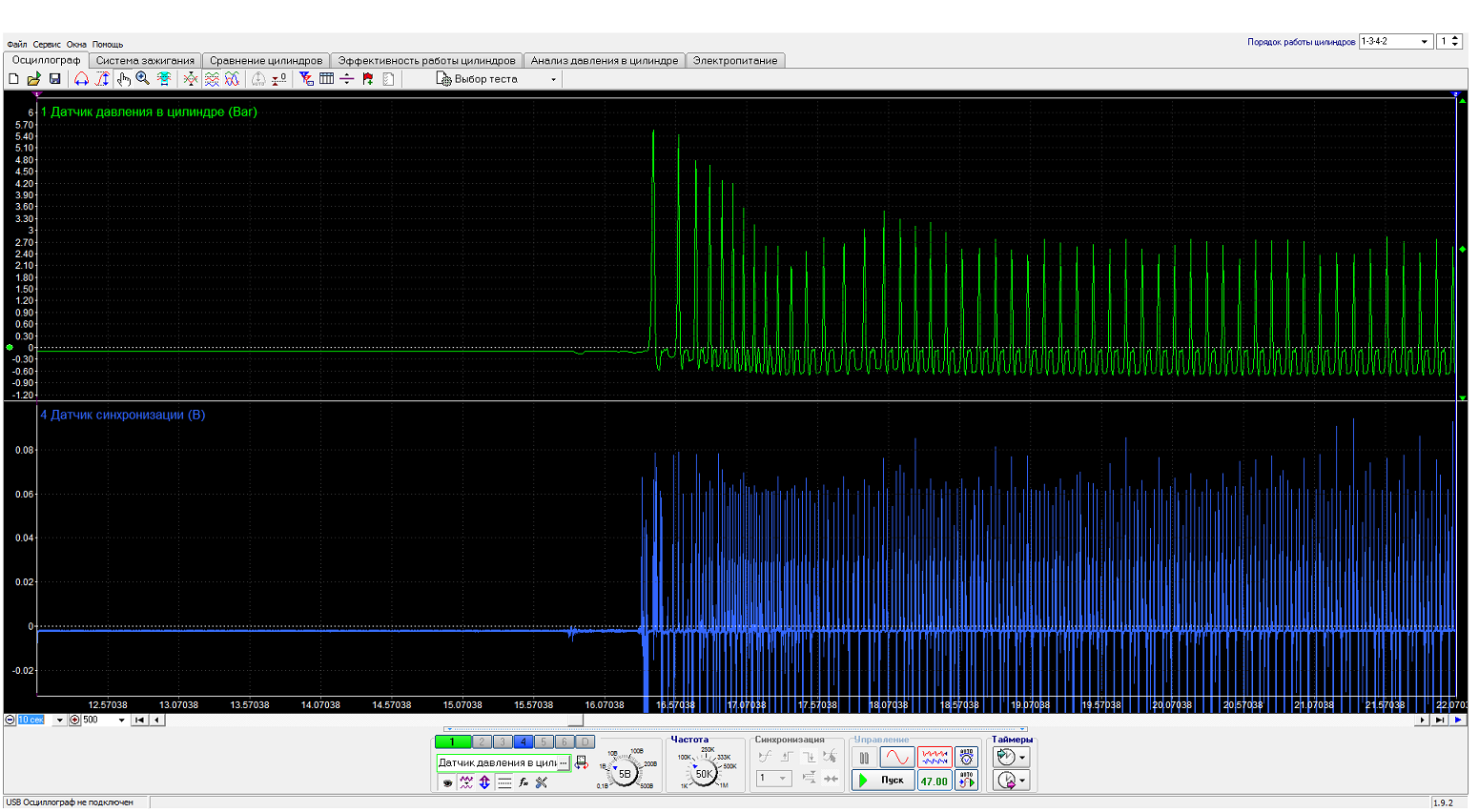The height and width of the screenshot is (812, 1479).
Task: Switch to Электропитание tab
Action: pyautogui.click(x=735, y=60)
